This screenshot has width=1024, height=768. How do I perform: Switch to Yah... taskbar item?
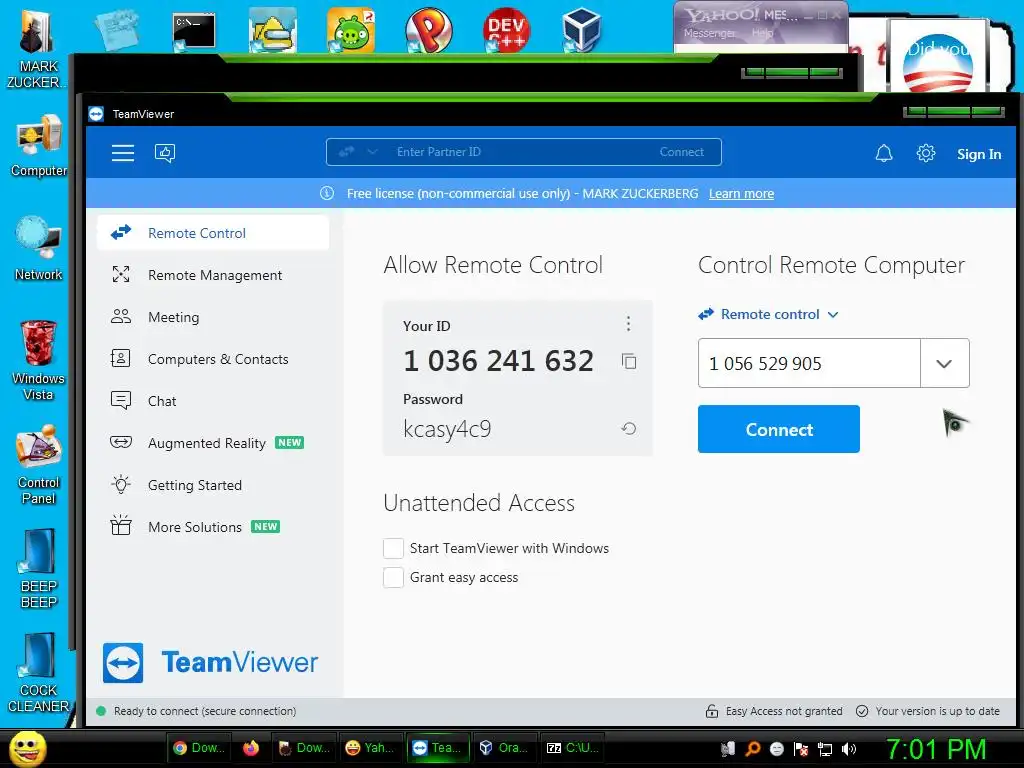(x=370, y=748)
